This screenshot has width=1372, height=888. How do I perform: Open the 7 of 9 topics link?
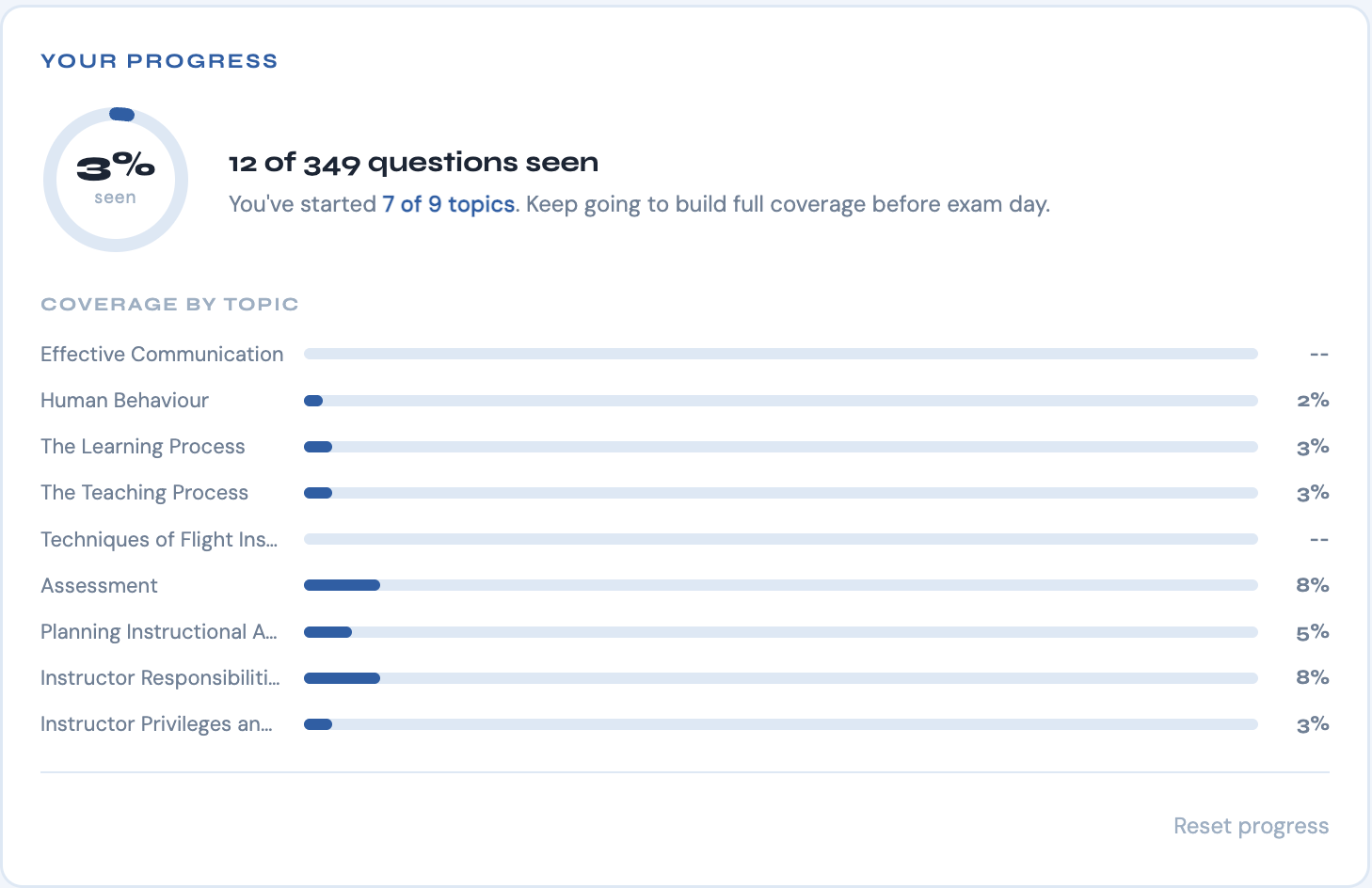pyautogui.click(x=449, y=204)
